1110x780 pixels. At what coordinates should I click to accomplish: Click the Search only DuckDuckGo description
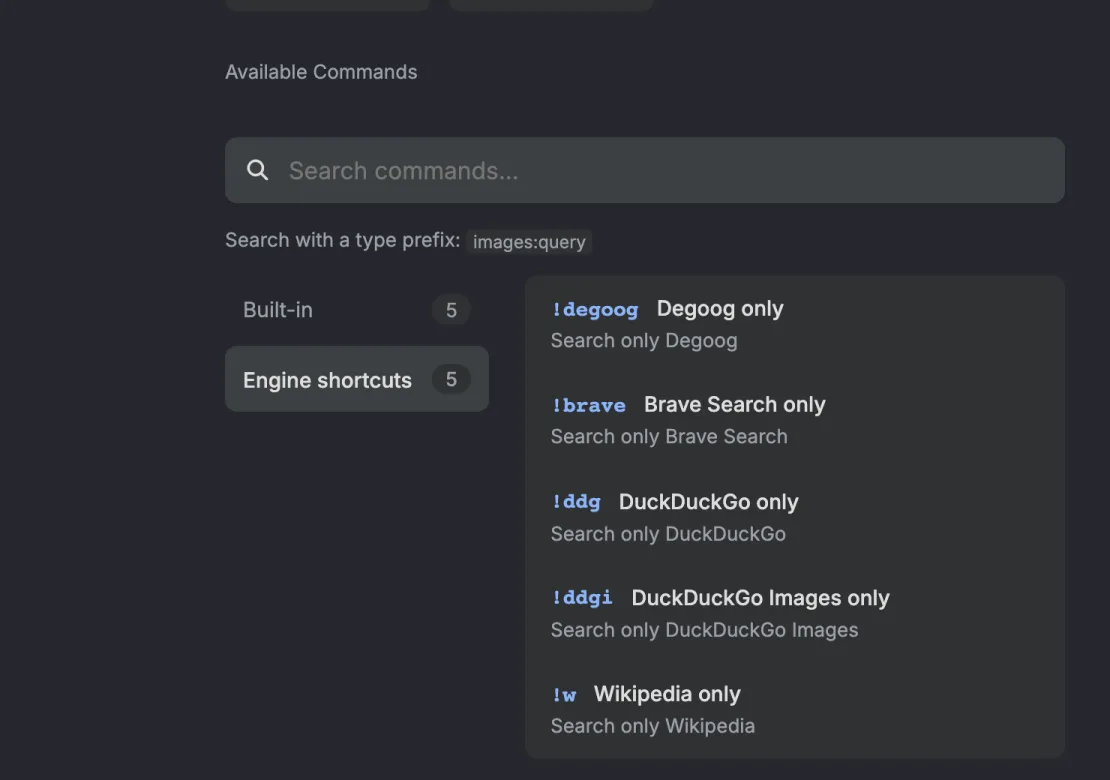668,534
